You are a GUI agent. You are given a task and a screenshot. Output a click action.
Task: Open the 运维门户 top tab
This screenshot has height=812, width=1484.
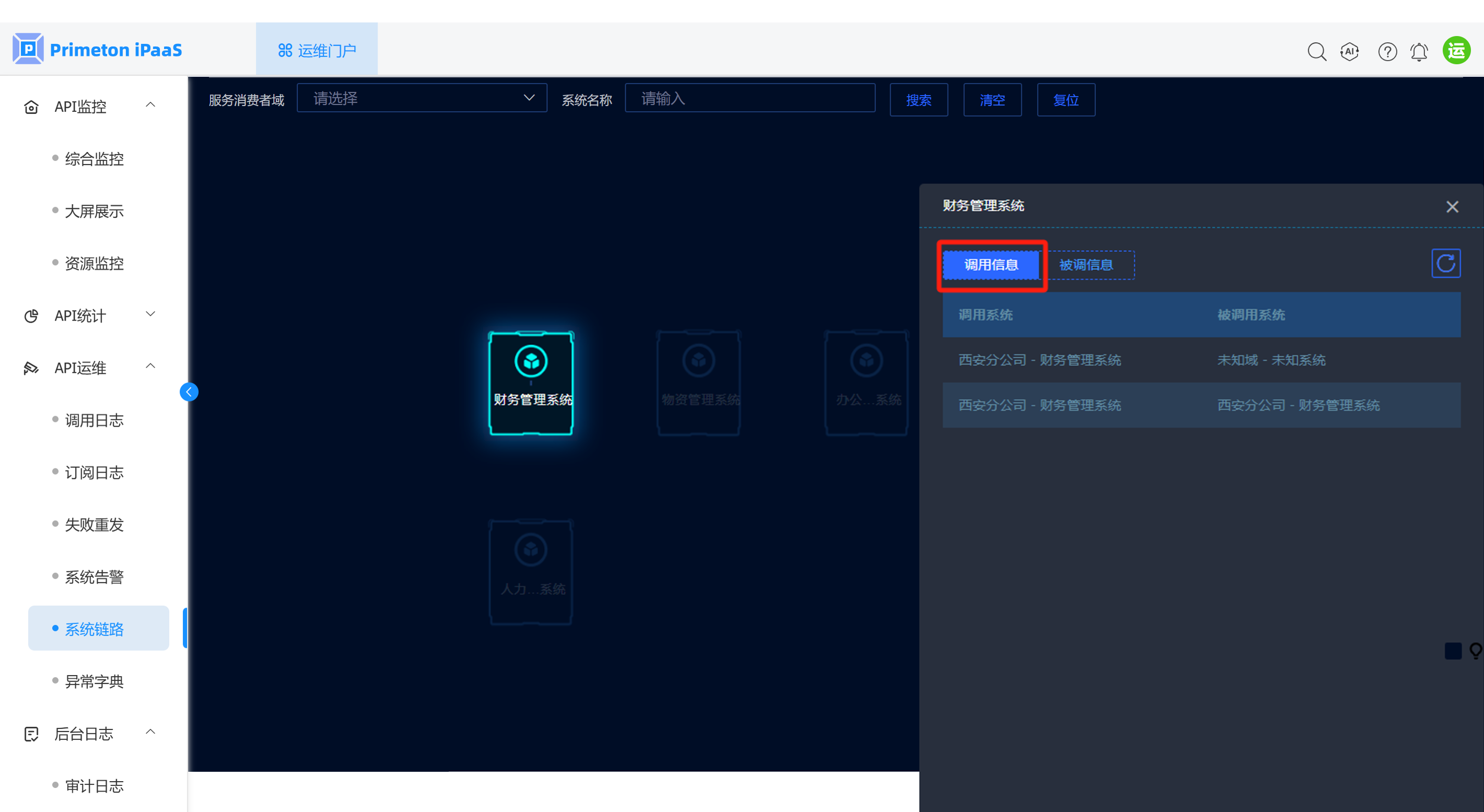click(x=317, y=51)
